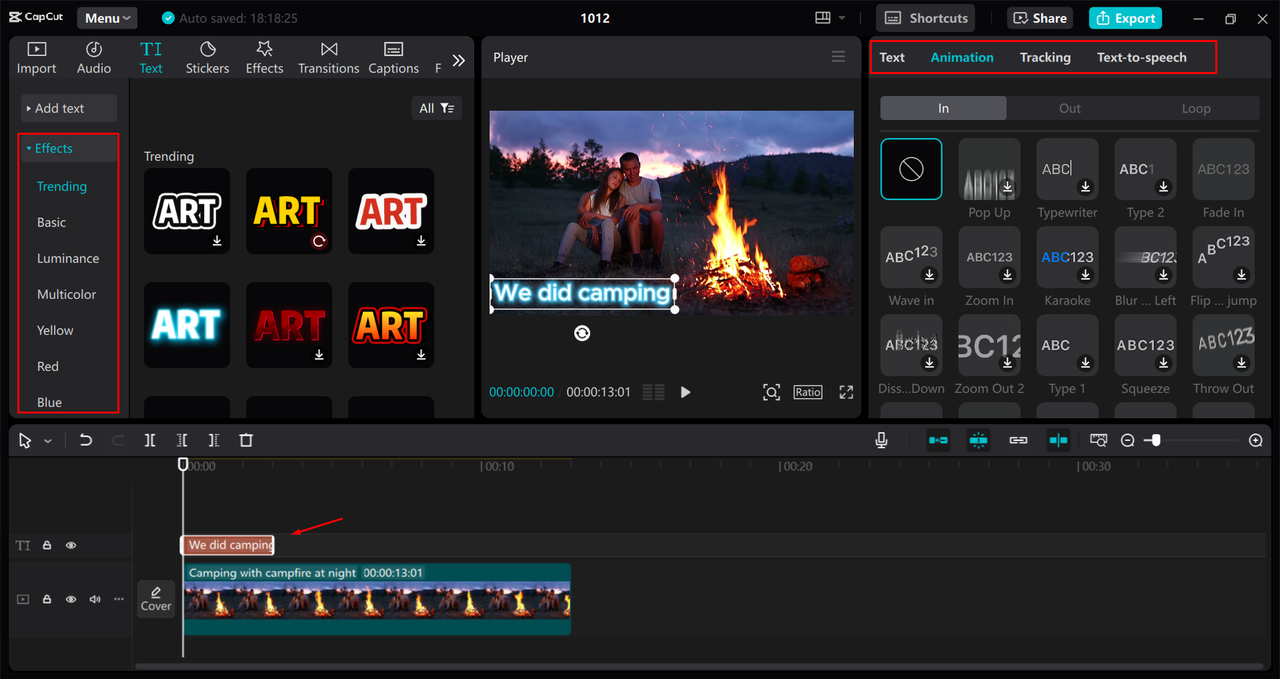Open the Effects panel in top toolbar
Viewport: 1280px width, 679px height.
(265, 58)
